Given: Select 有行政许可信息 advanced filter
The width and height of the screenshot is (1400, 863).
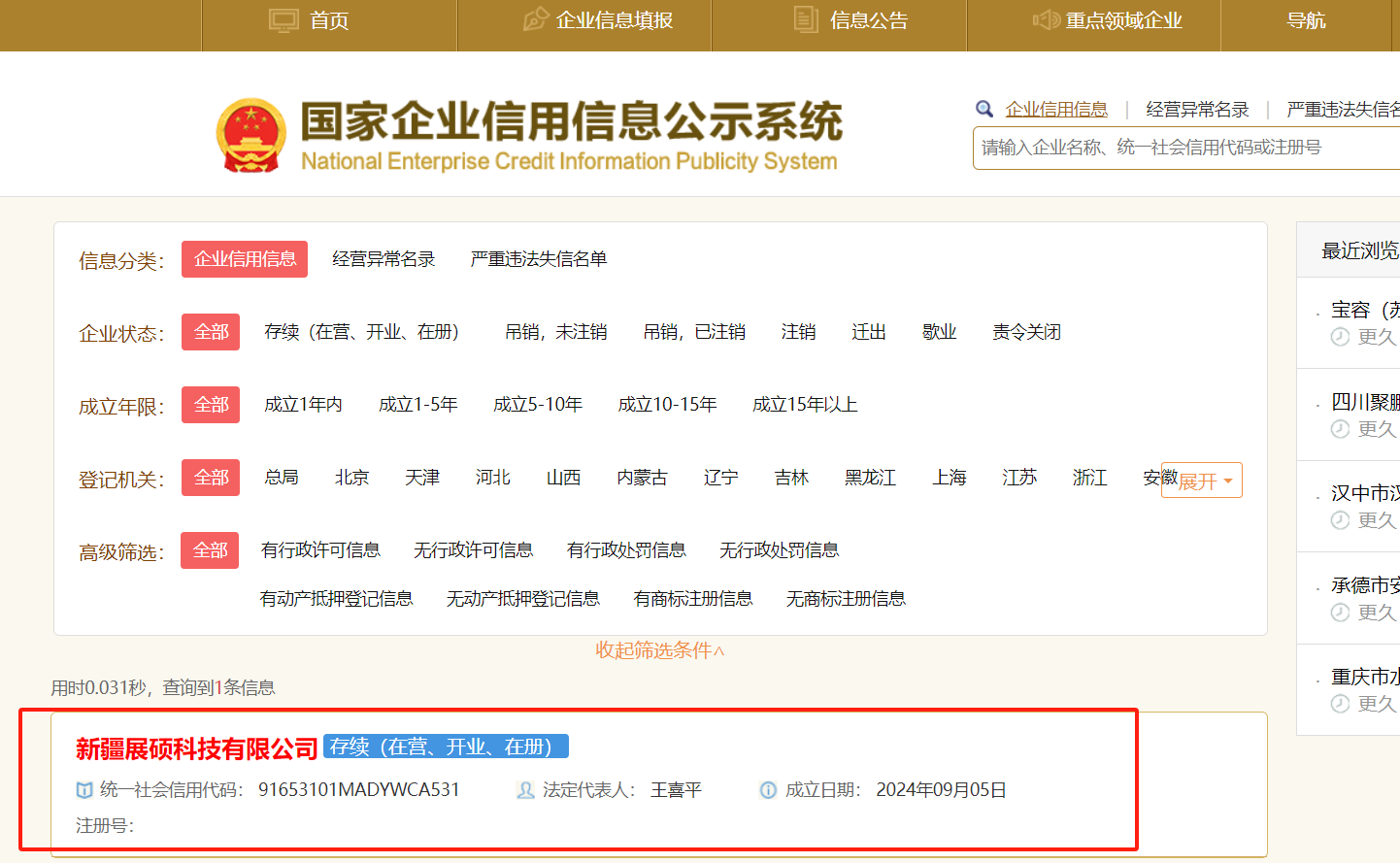Looking at the screenshot, I should (x=320, y=550).
